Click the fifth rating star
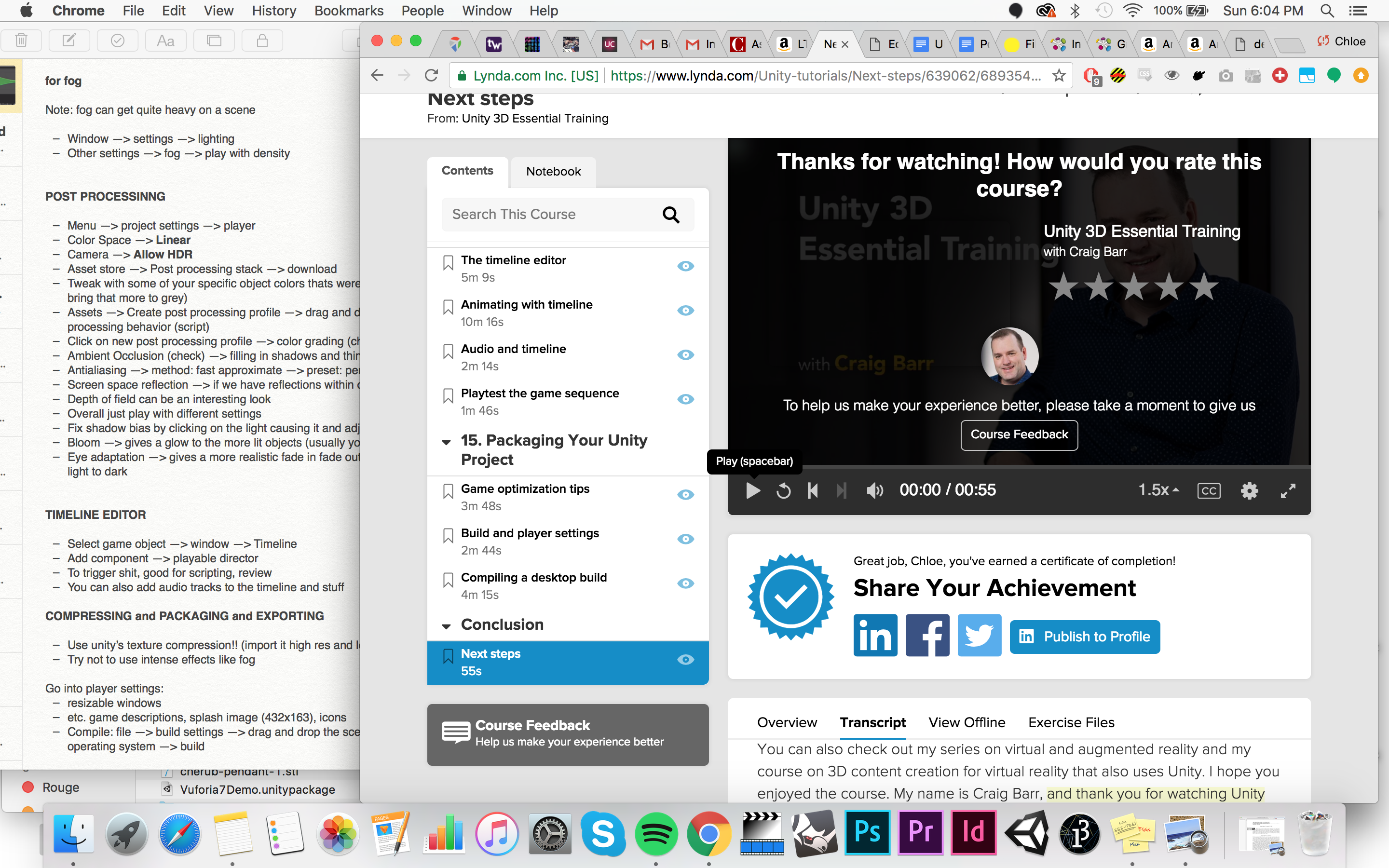Viewport: 1389px width, 868px height. click(1204, 286)
